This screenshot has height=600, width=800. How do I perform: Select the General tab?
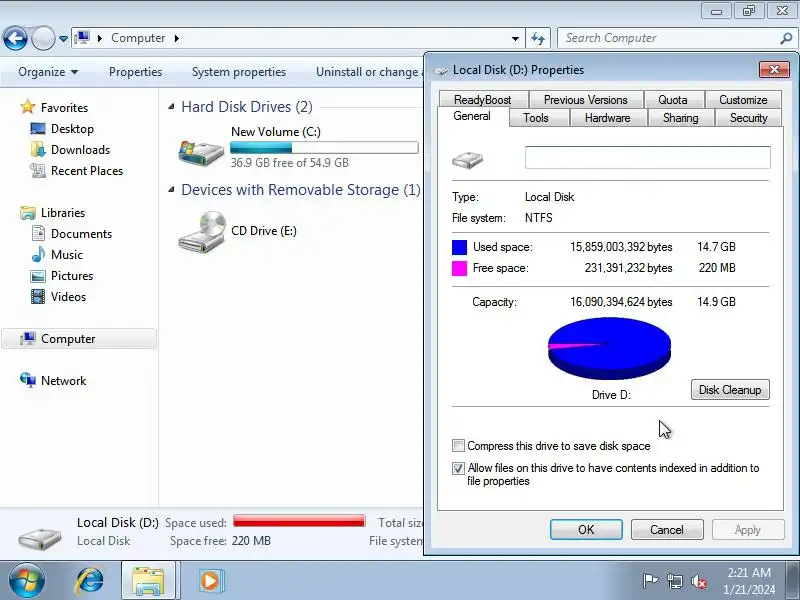[x=472, y=116]
